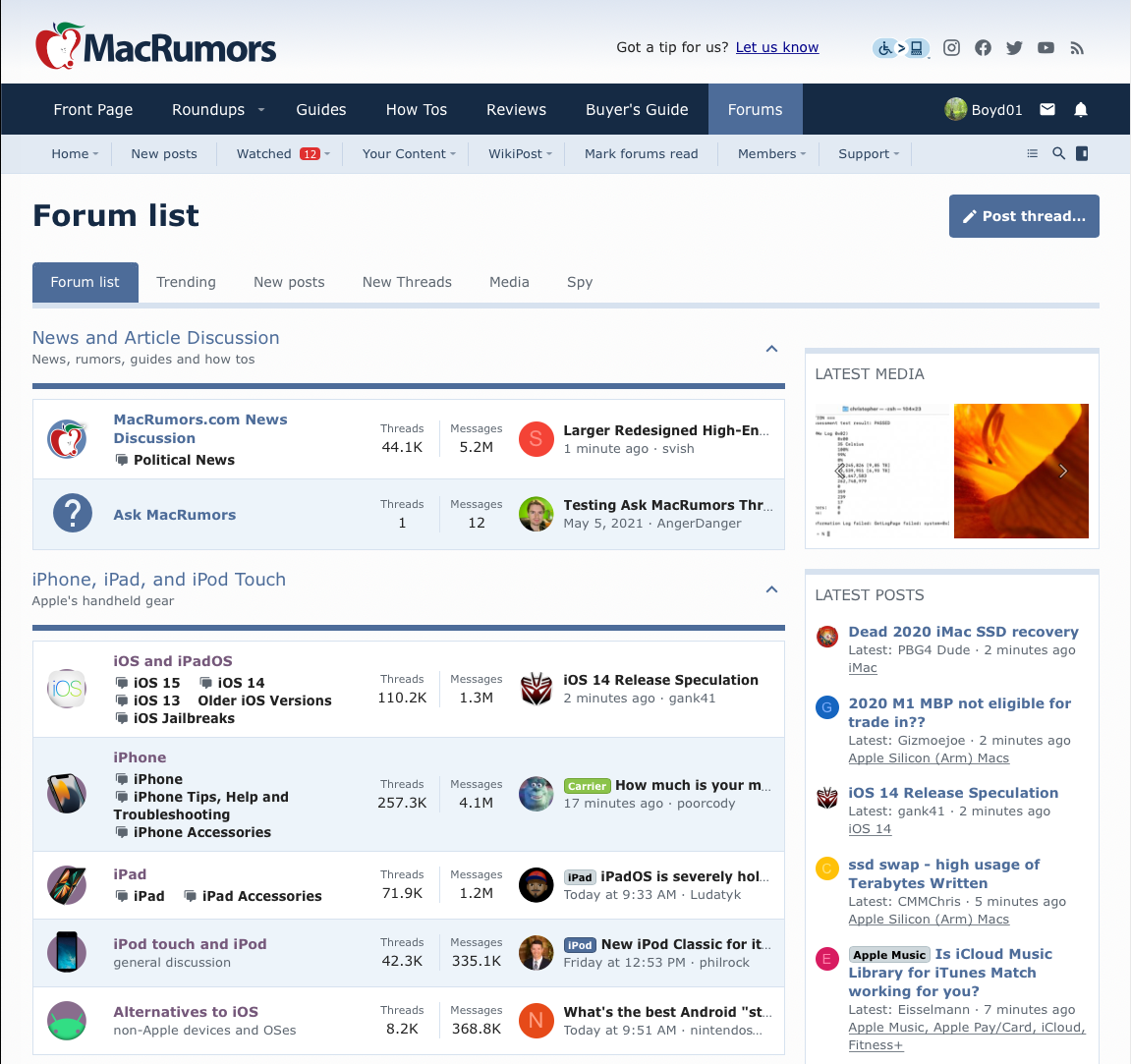This screenshot has height=1064, width=1131.
Task: Open the MacRumors YouTube channel icon
Action: coord(1046,47)
